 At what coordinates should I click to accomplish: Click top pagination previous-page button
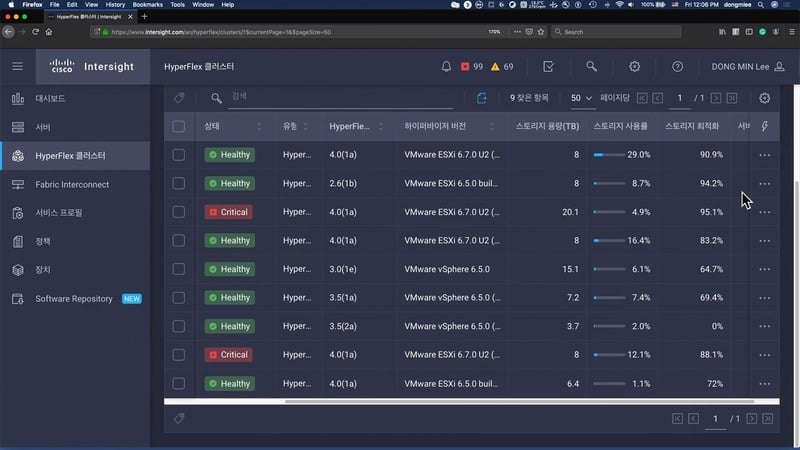pyautogui.click(x=658, y=98)
